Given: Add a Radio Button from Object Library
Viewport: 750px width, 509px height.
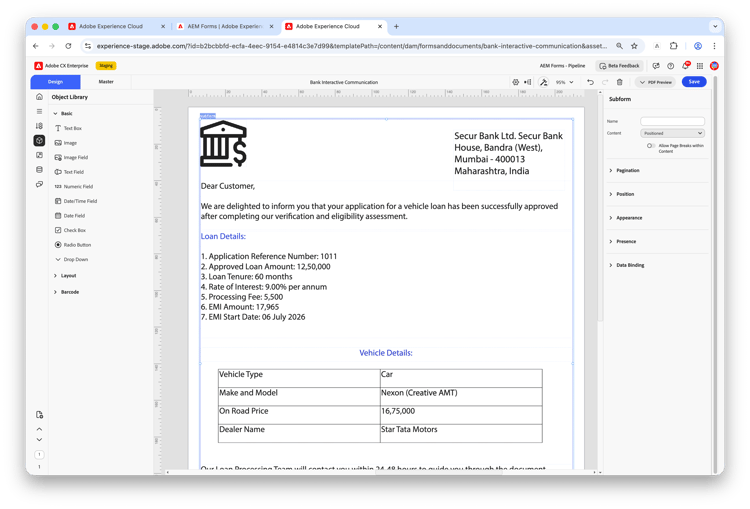Looking at the screenshot, I should tap(73, 245).
